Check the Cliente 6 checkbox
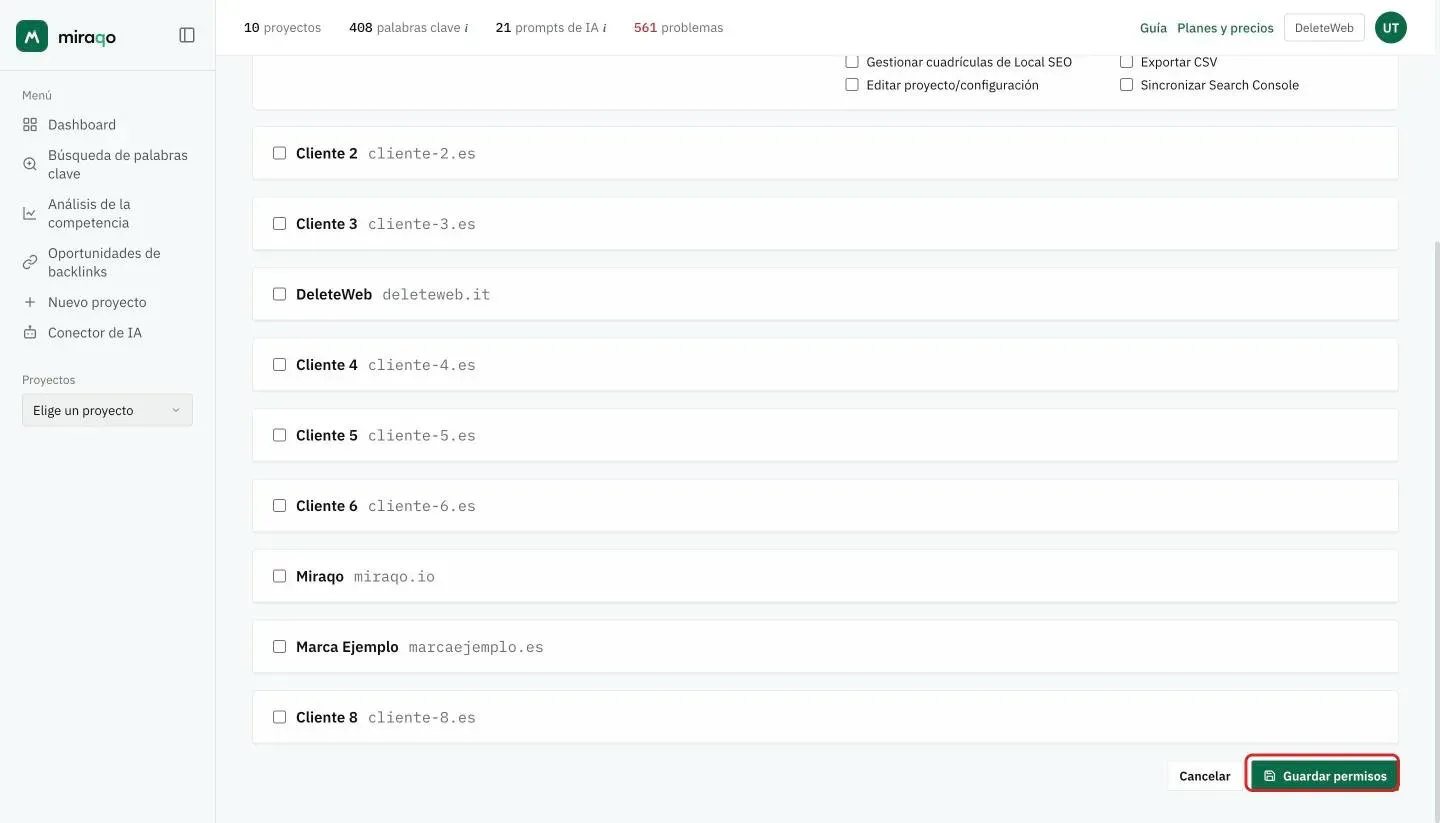1440x823 pixels. click(279, 505)
